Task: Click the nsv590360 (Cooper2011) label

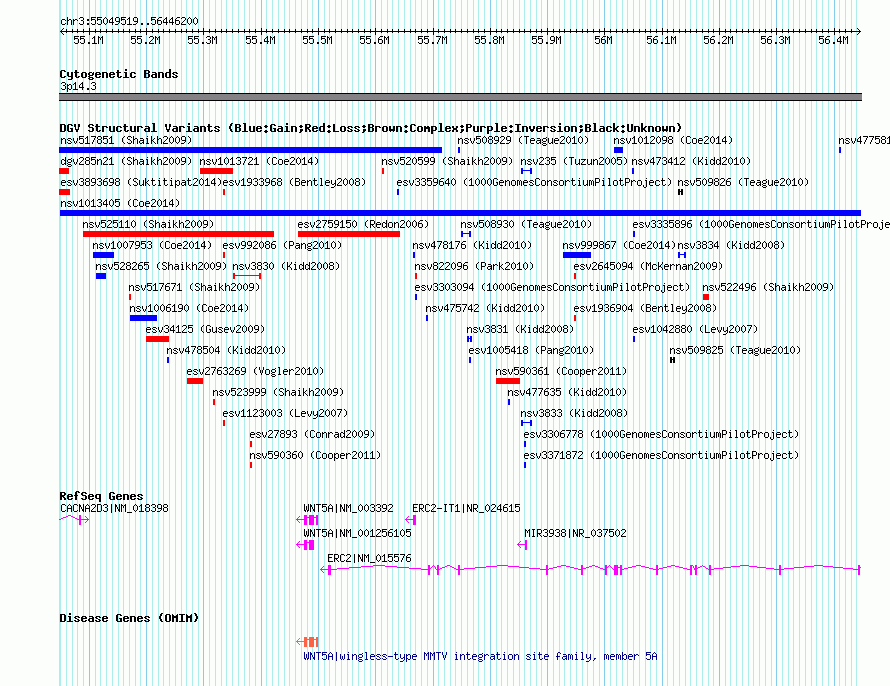Action: (315, 455)
